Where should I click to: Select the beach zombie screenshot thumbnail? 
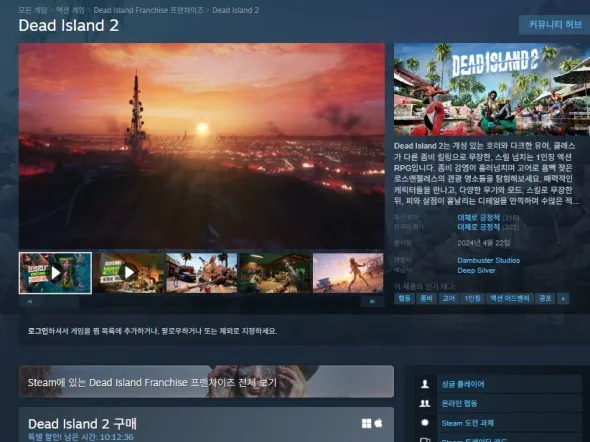click(348, 273)
